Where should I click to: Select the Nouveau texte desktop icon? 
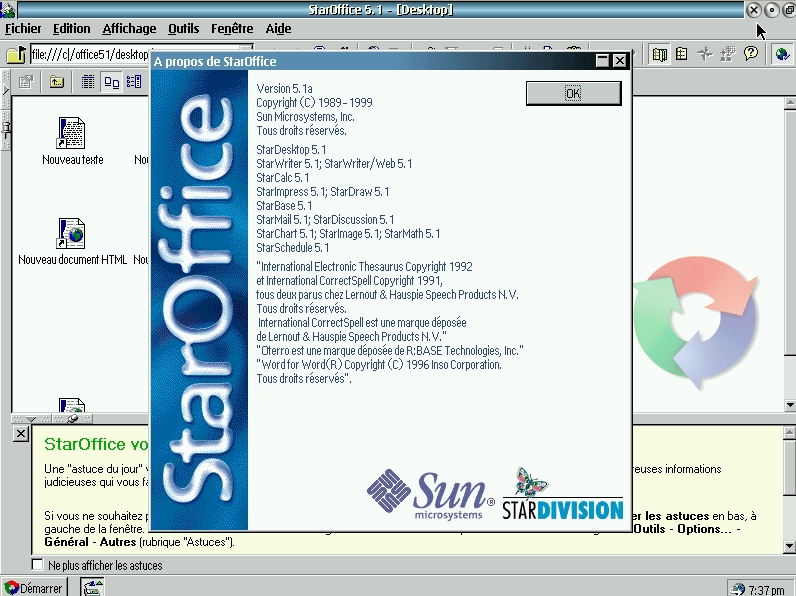point(71,133)
